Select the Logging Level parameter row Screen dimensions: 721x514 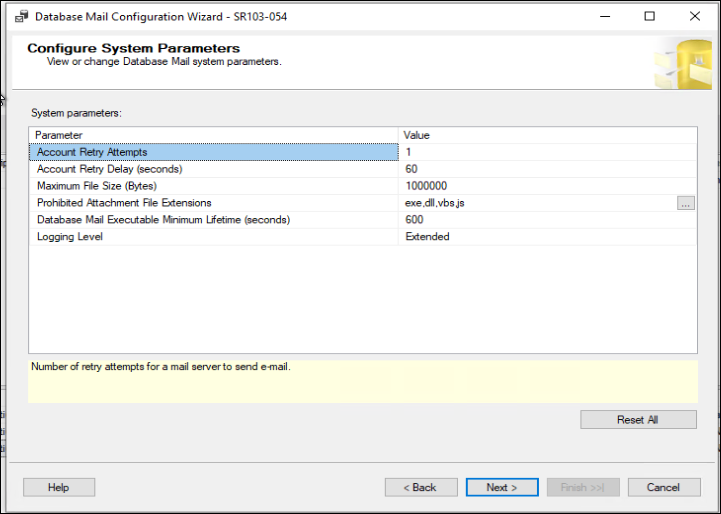214,237
